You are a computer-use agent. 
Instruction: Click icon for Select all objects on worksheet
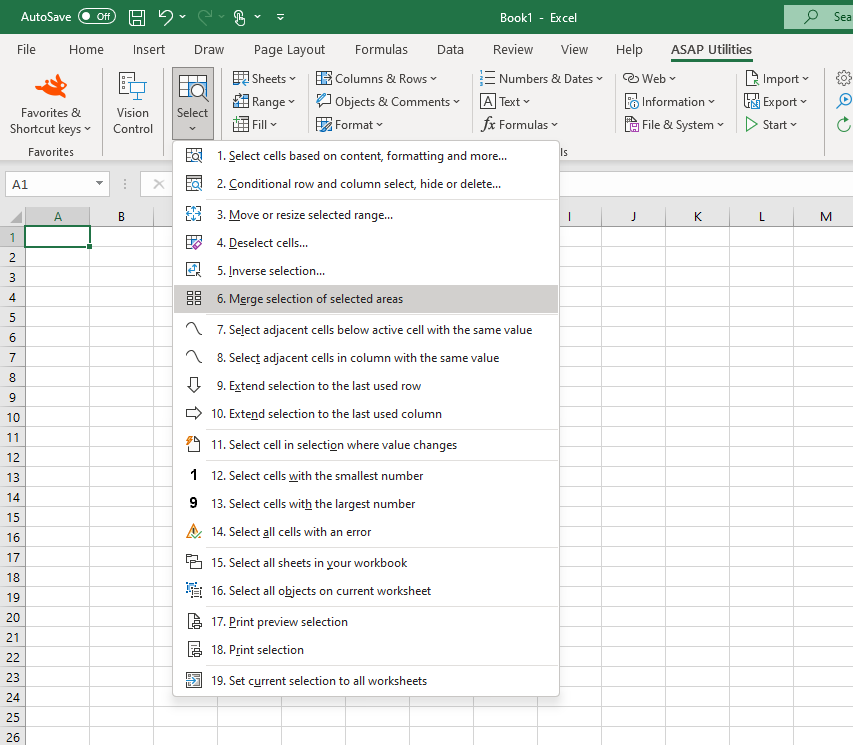(194, 590)
